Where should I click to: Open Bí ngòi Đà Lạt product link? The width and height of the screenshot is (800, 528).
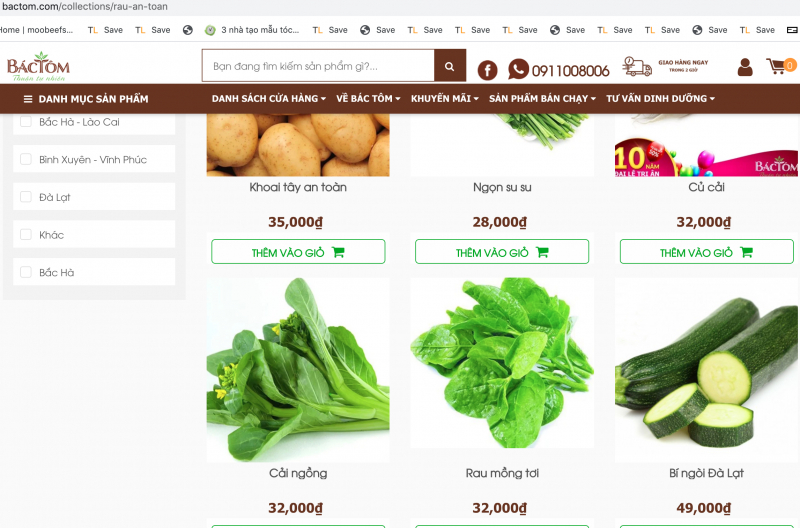(x=707, y=473)
